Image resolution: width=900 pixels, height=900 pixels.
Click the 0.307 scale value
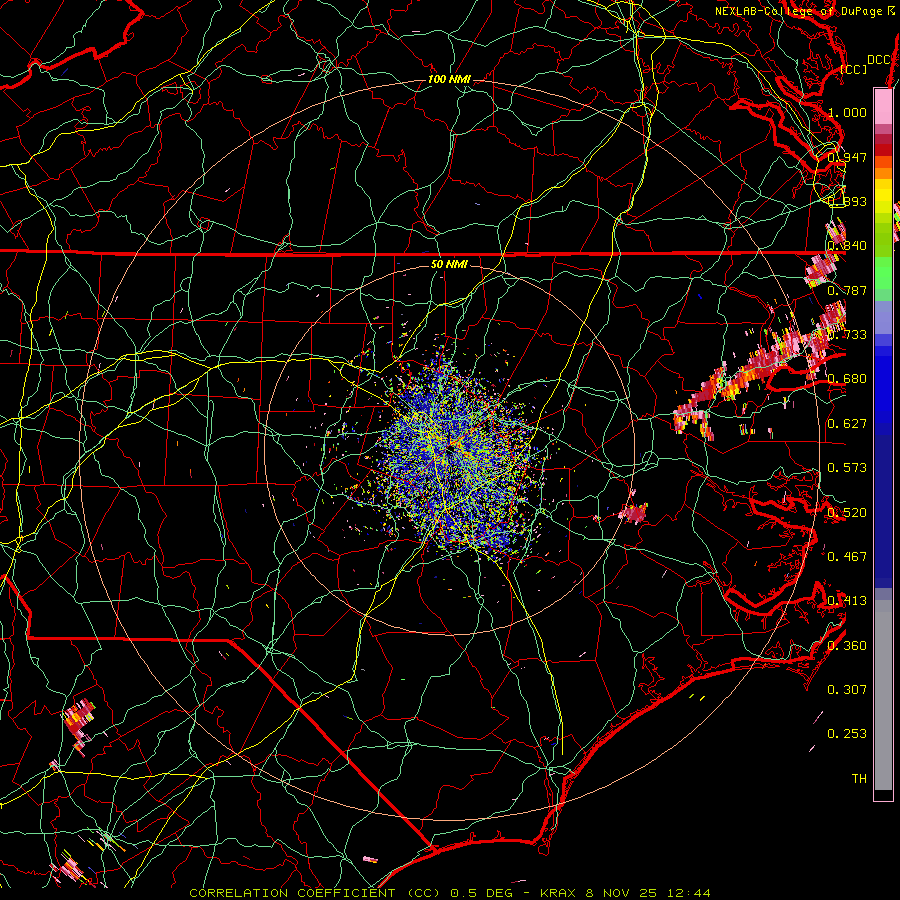tap(847, 690)
